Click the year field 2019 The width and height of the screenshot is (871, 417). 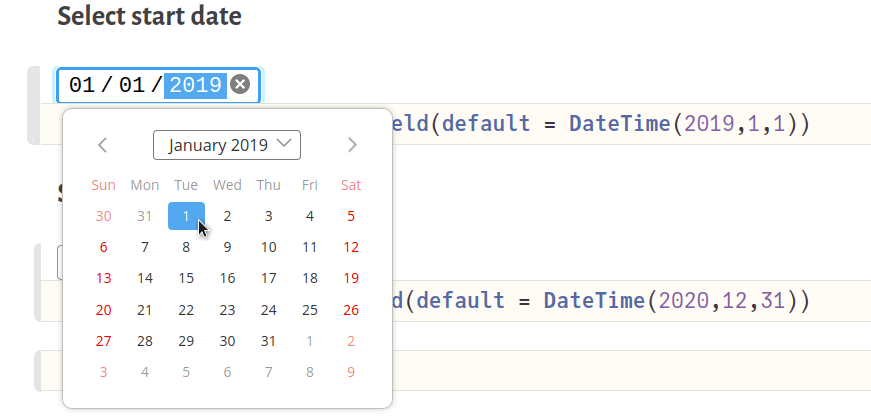(x=195, y=85)
